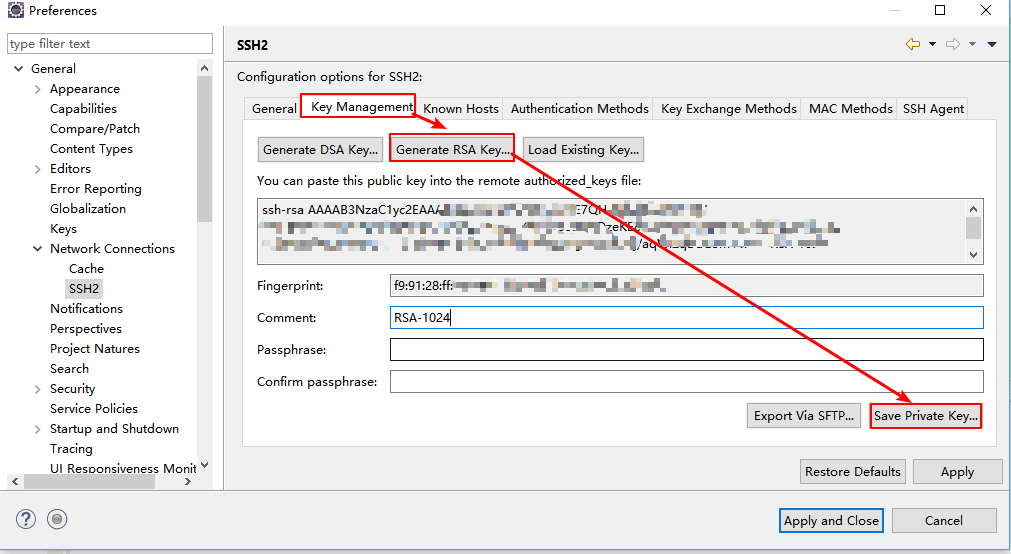1011x554 pixels.
Task: Select Perspectives tree item
Action: (86, 328)
